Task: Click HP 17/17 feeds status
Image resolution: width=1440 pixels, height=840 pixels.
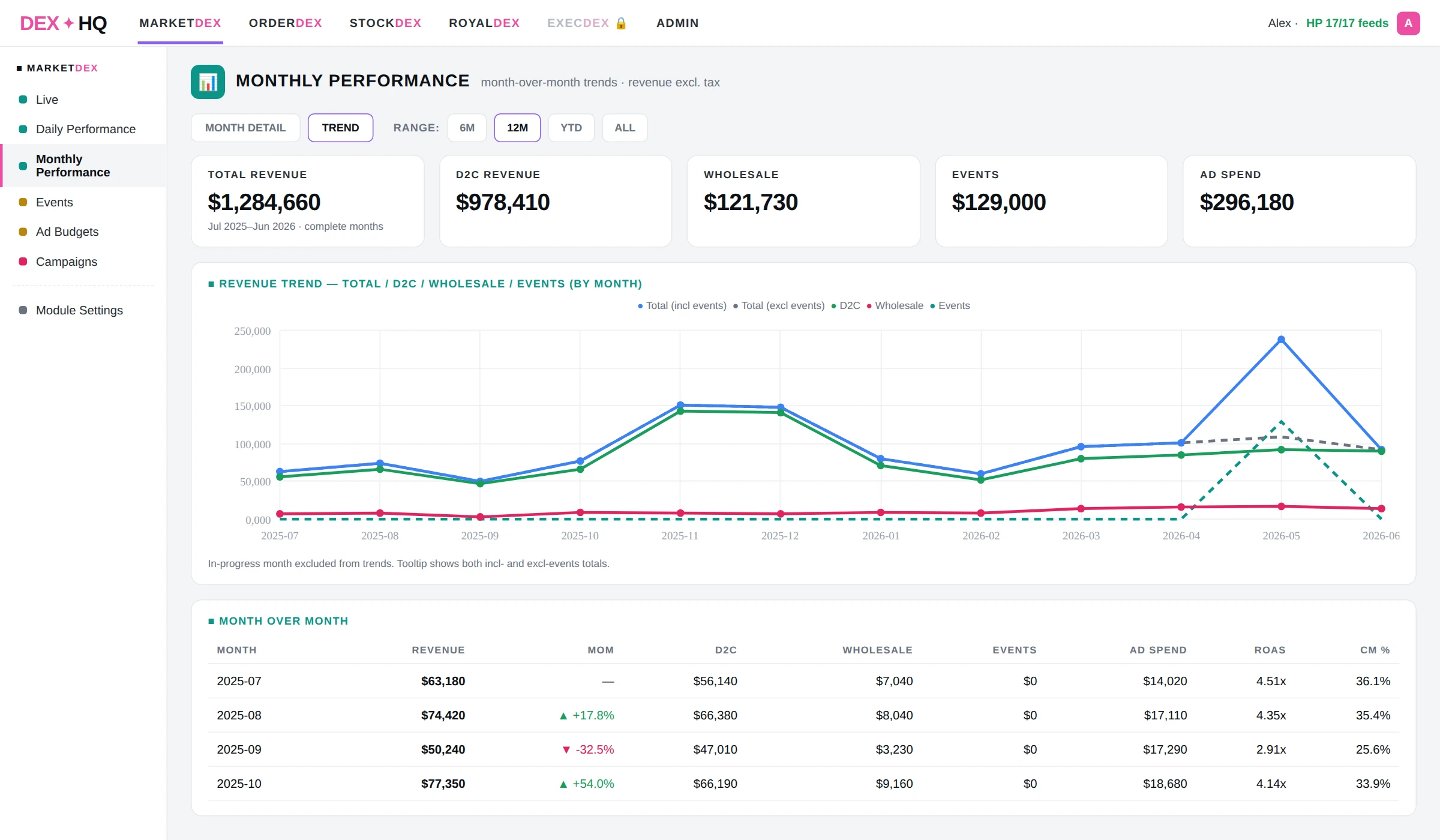Action: (1347, 23)
